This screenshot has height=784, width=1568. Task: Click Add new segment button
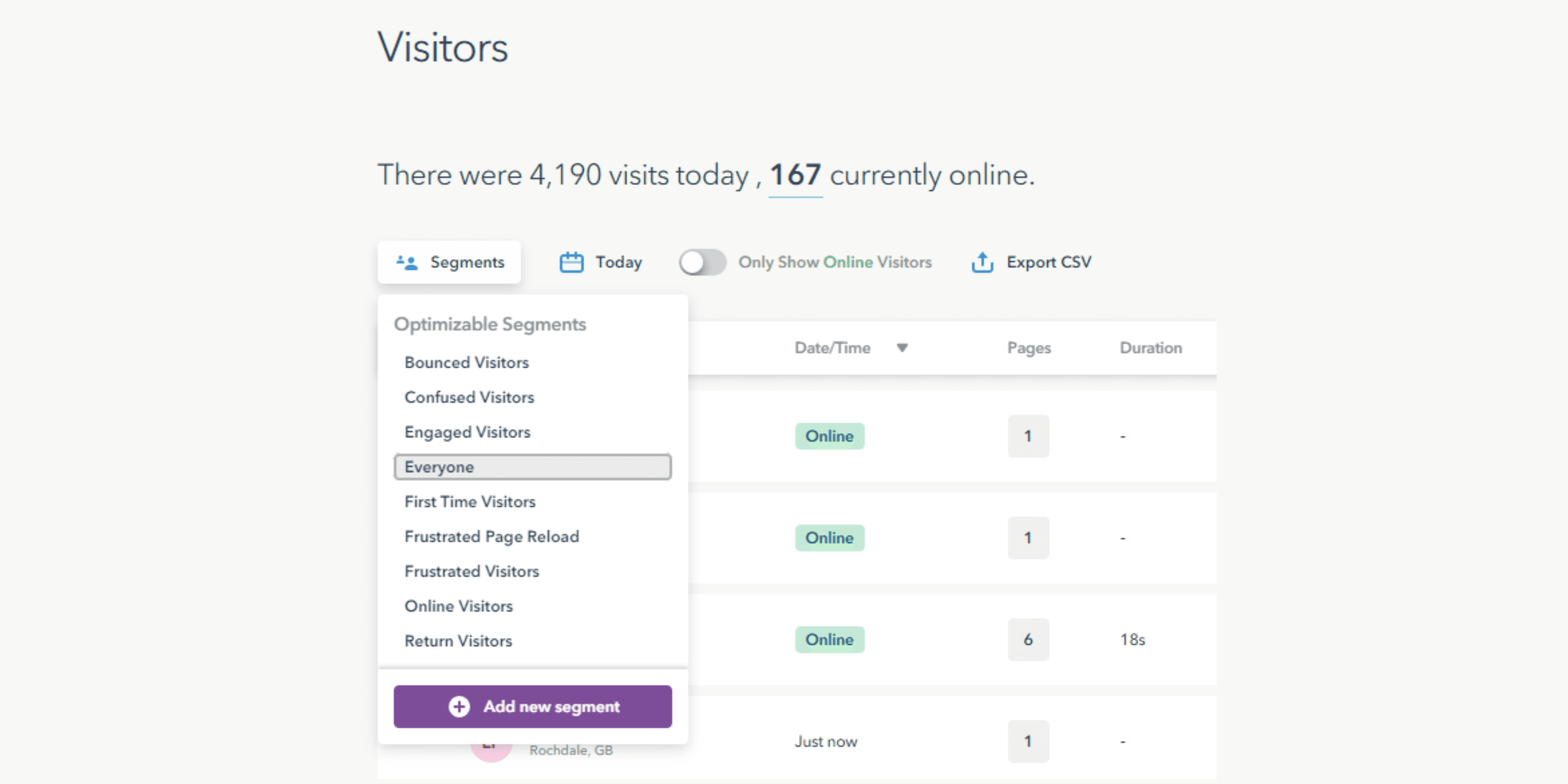(533, 706)
